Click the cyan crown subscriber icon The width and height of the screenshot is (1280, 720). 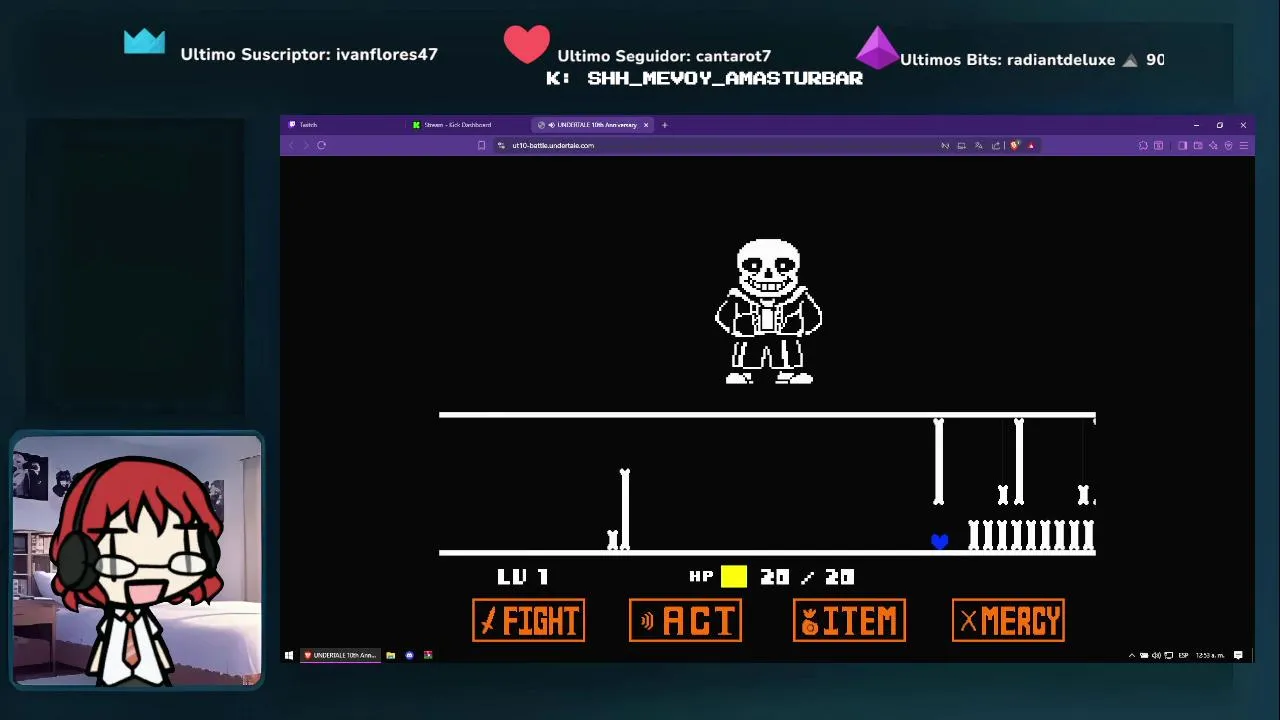tap(144, 41)
